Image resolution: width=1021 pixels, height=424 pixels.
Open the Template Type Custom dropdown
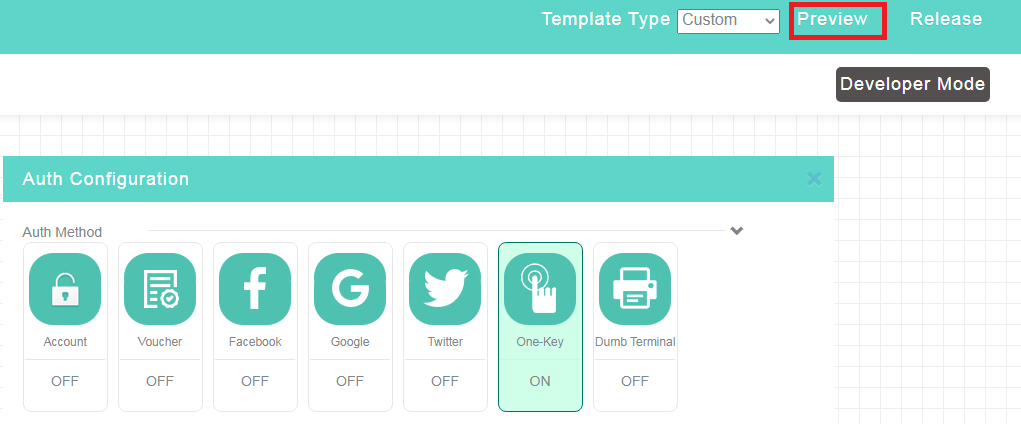729,21
